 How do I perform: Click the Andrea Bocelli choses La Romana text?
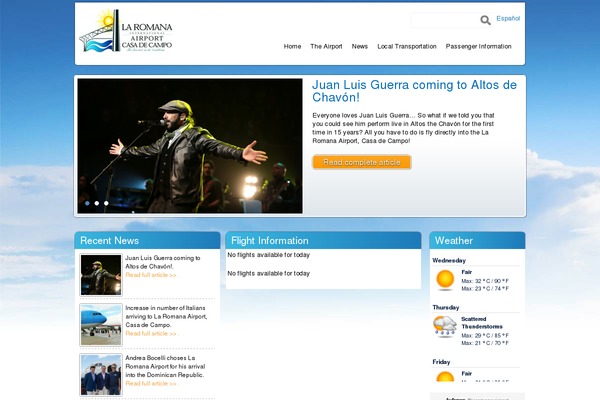point(165,366)
